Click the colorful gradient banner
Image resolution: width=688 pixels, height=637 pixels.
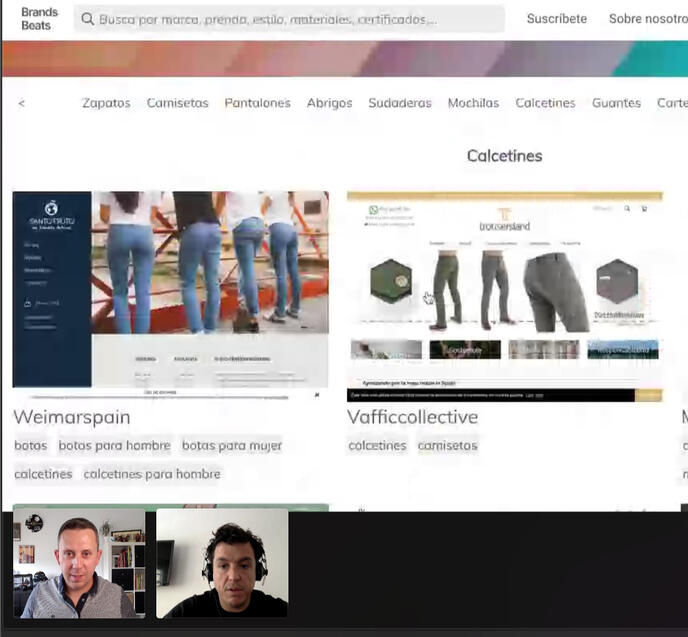click(345, 59)
